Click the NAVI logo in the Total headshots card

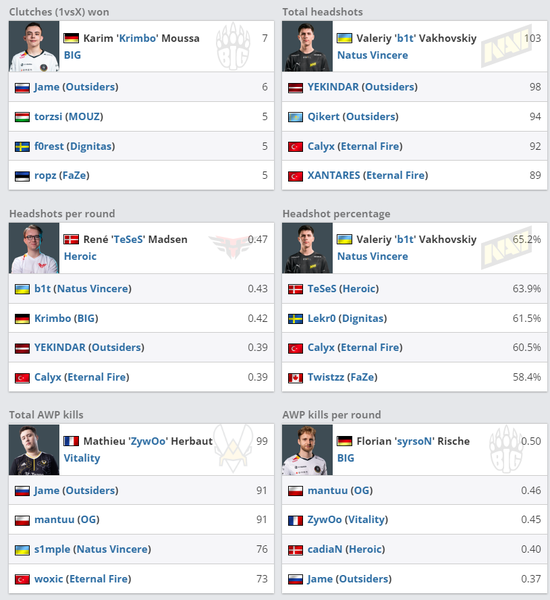click(506, 46)
